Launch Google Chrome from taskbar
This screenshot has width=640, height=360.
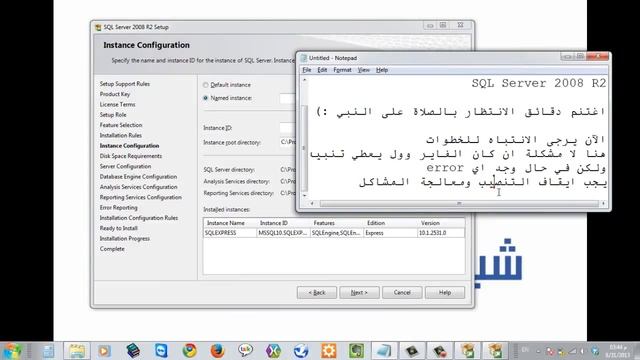pos(189,351)
